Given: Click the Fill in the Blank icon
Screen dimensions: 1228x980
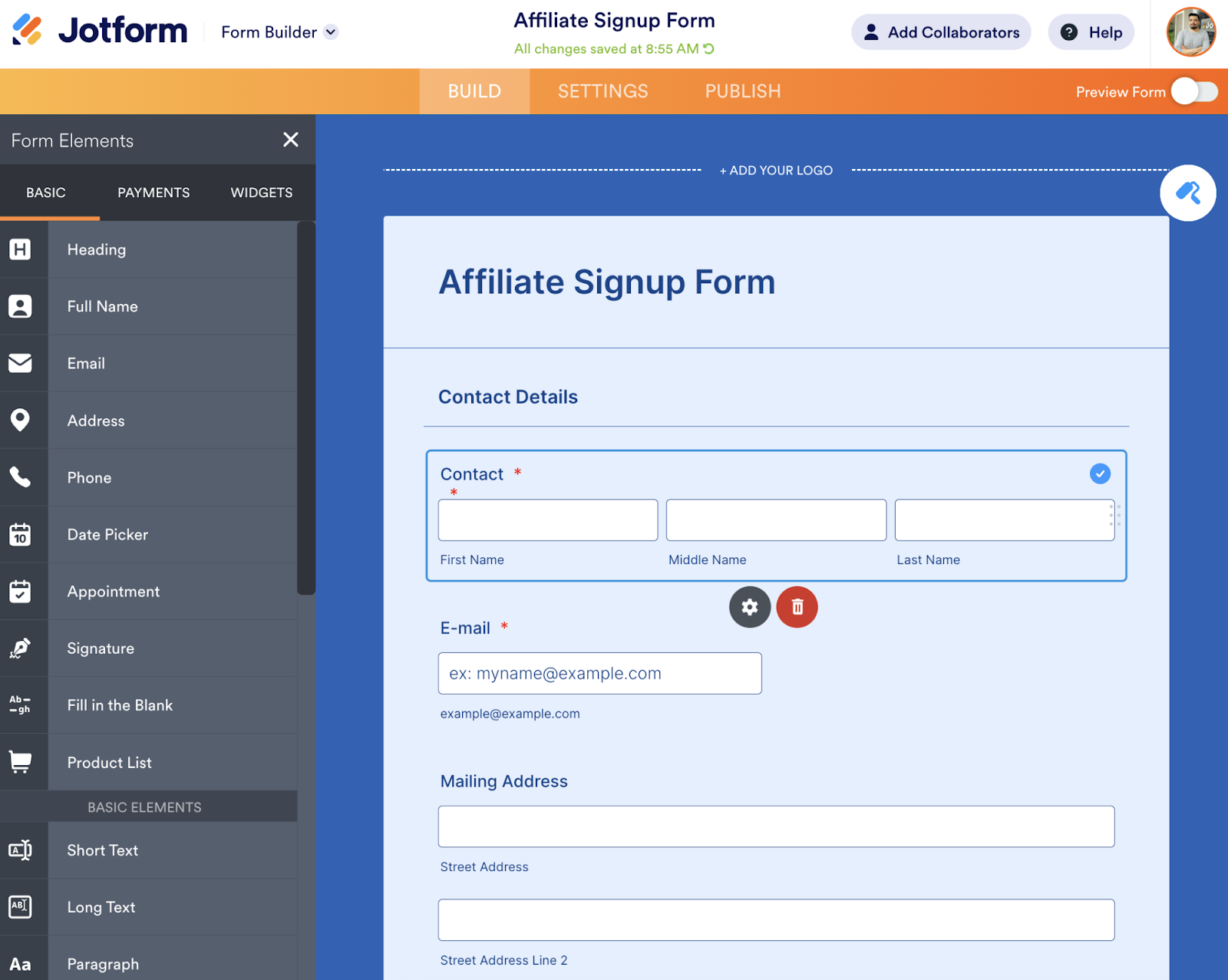Looking at the screenshot, I should 21,704.
